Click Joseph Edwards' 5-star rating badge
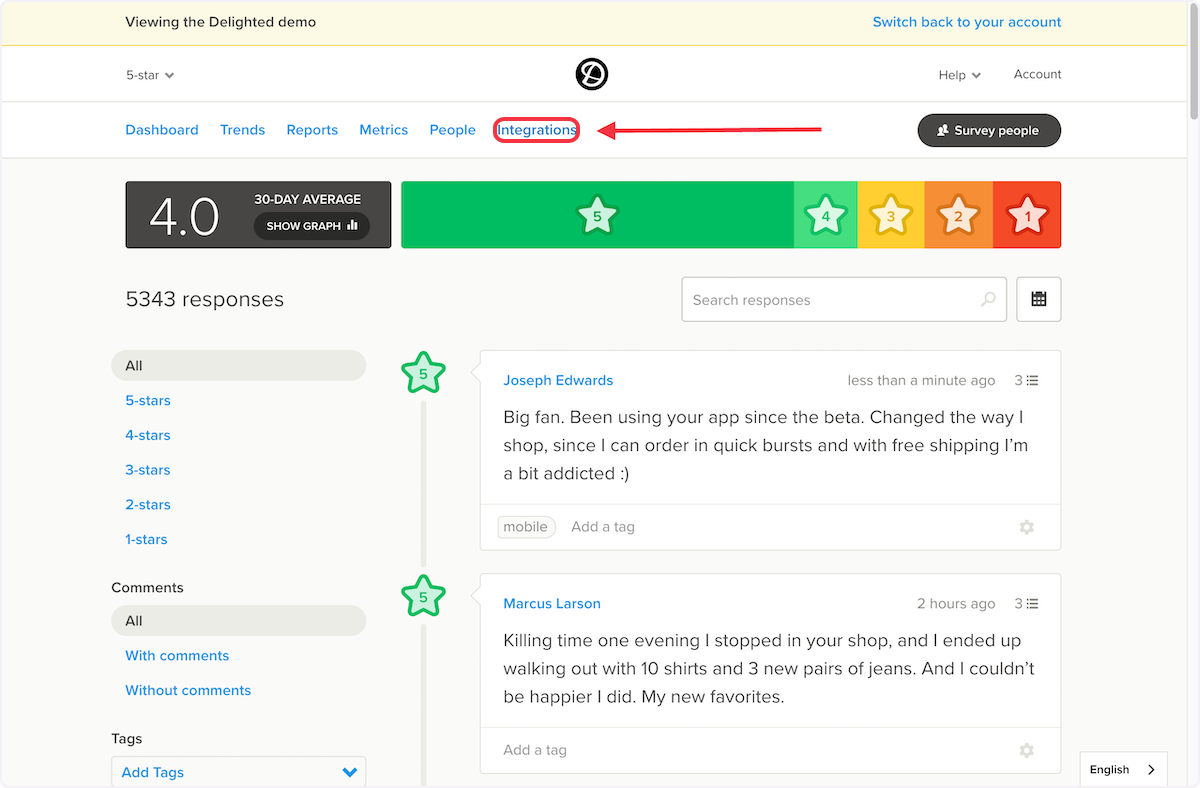The height and width of the screenshot is (788, 1200). pos(423,373)
